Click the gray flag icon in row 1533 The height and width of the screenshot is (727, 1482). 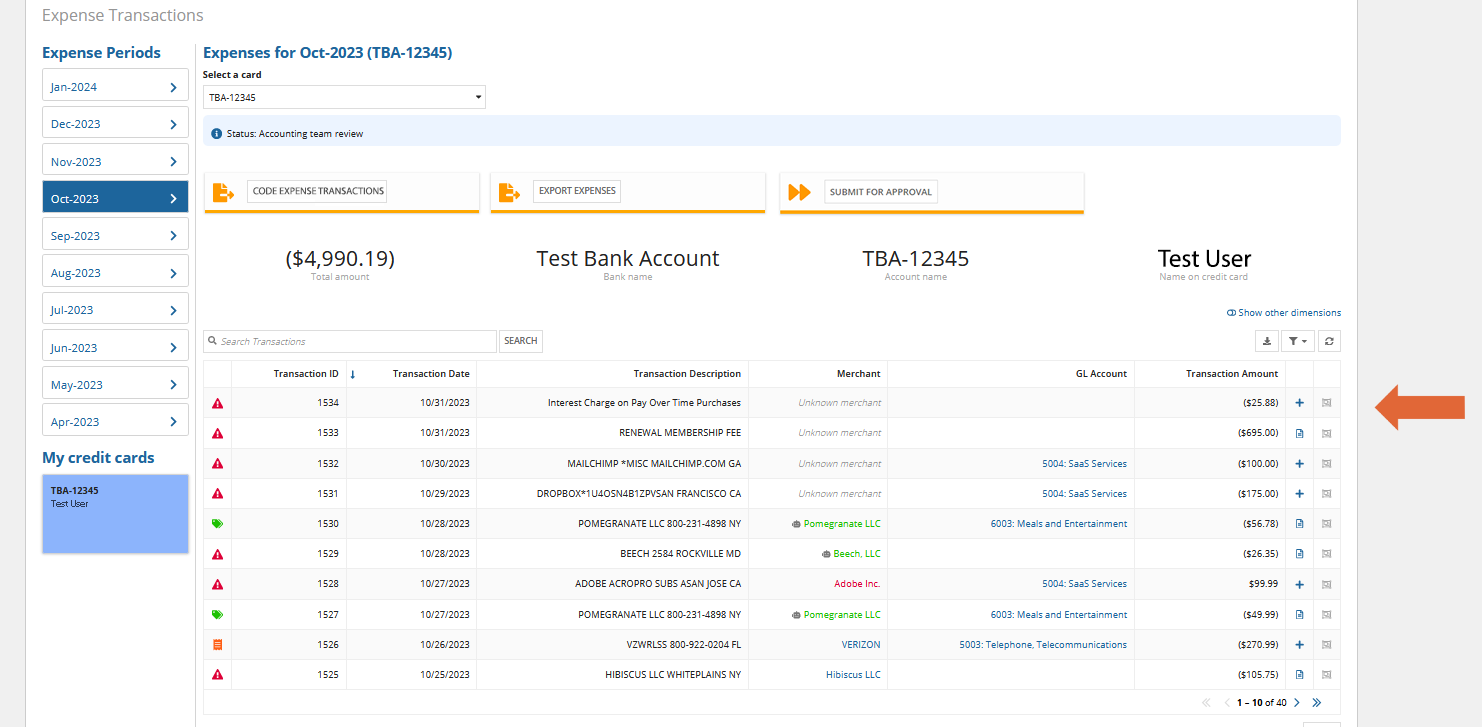pos(1327,433)
